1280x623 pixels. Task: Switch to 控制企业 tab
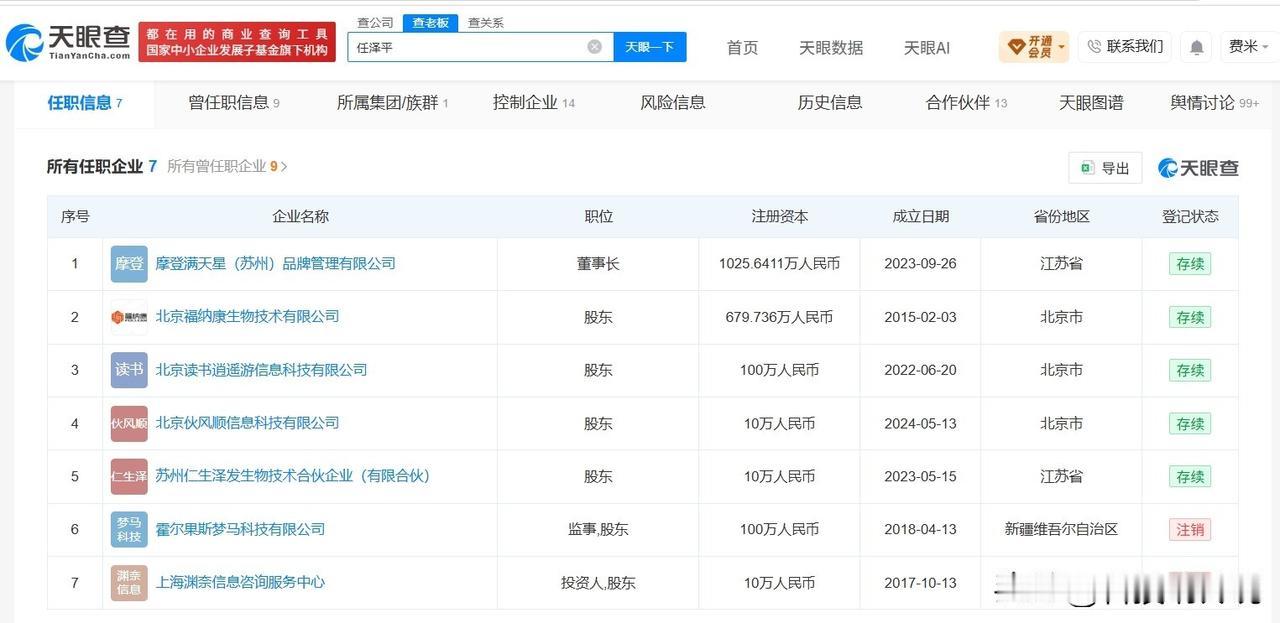point(534,102)
